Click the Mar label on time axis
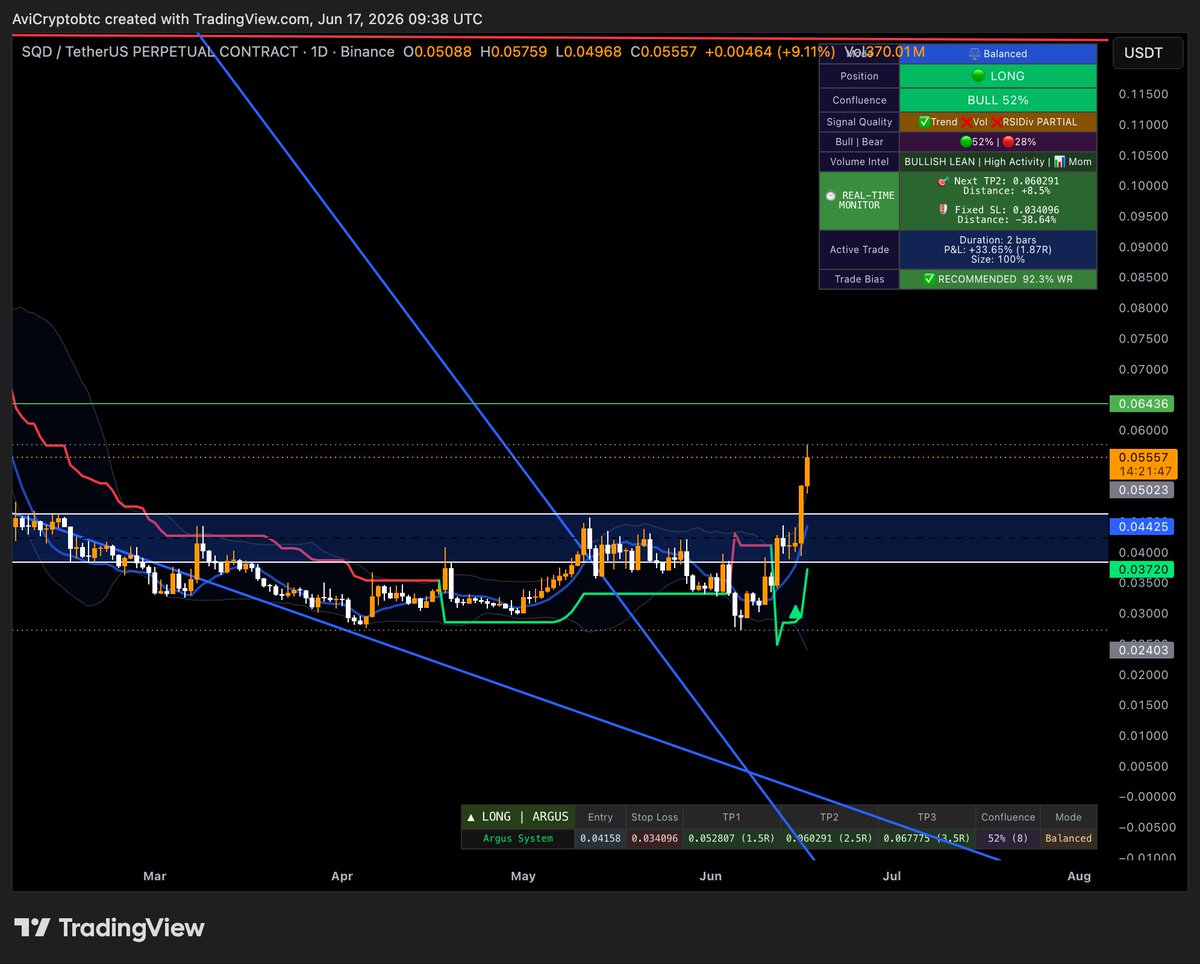 click(155, 876)
